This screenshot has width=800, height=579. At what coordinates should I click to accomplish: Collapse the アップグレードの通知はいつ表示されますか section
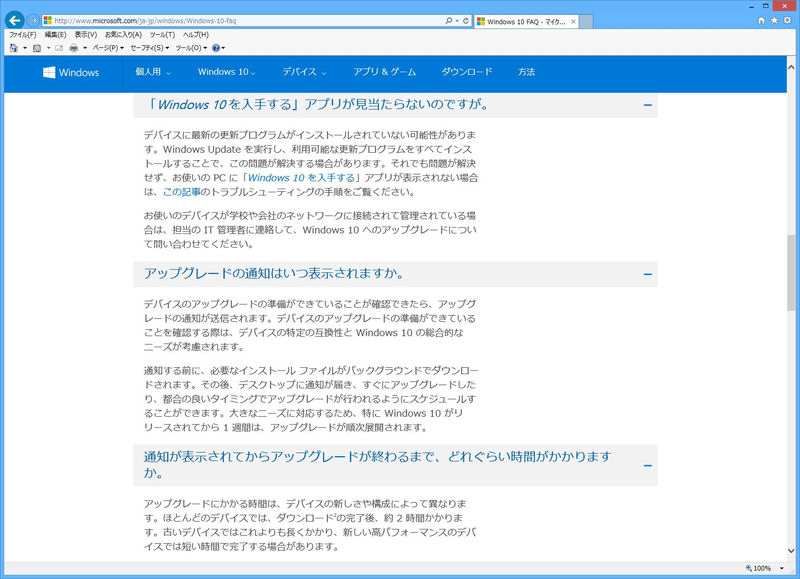[x=647, y=274]
